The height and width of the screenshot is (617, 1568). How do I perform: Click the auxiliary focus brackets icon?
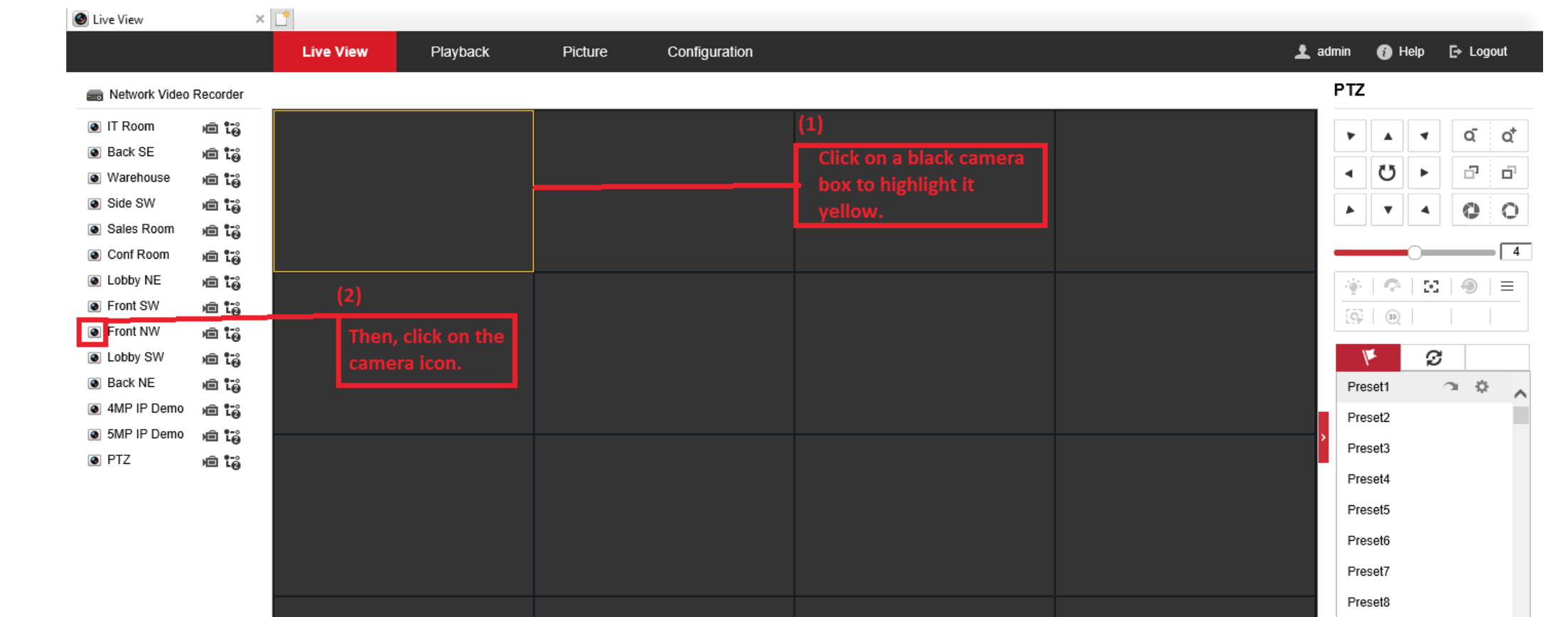pos(1430,286)
